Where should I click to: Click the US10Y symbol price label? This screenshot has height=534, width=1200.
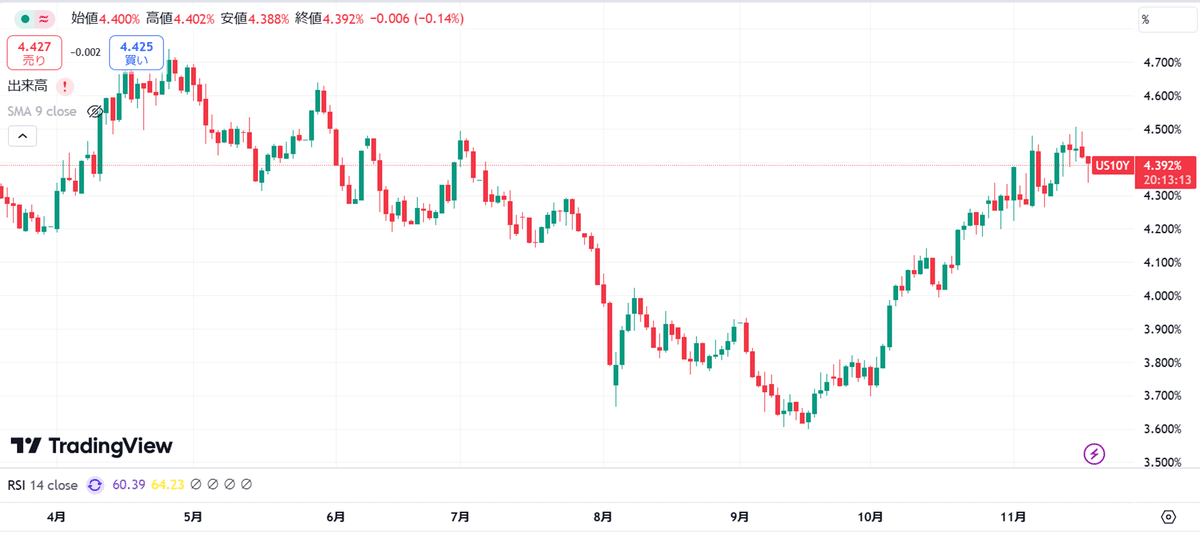pos(1111,166)
